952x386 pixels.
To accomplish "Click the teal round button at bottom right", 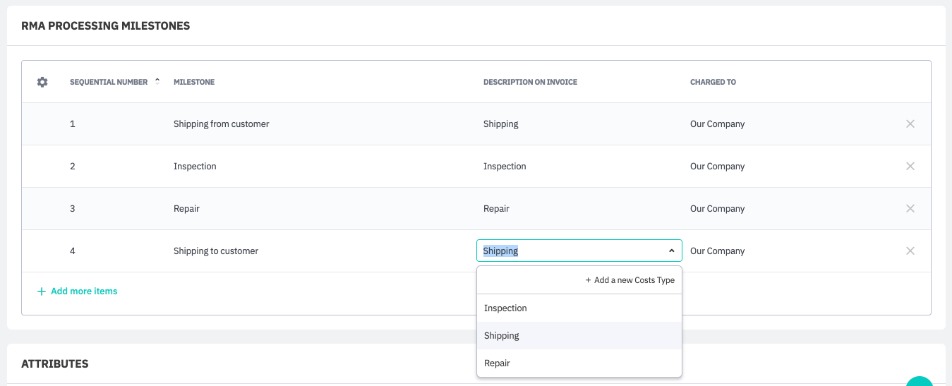I will tap(919, 381).
